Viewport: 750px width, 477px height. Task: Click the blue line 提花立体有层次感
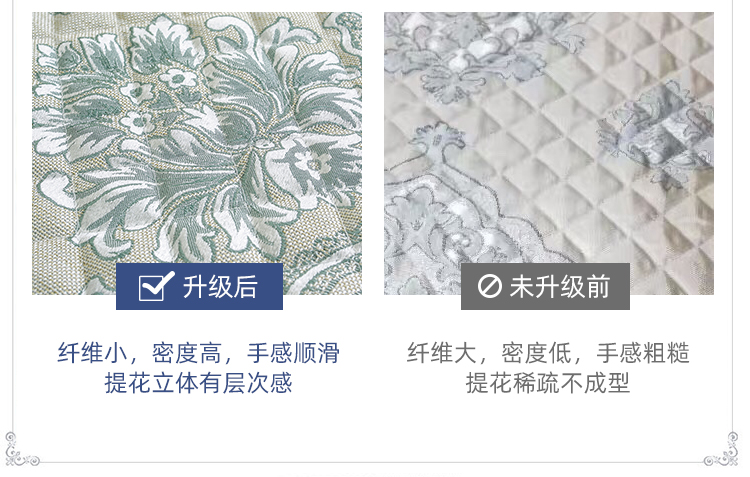pyautogui.click(x=198, y=383)
